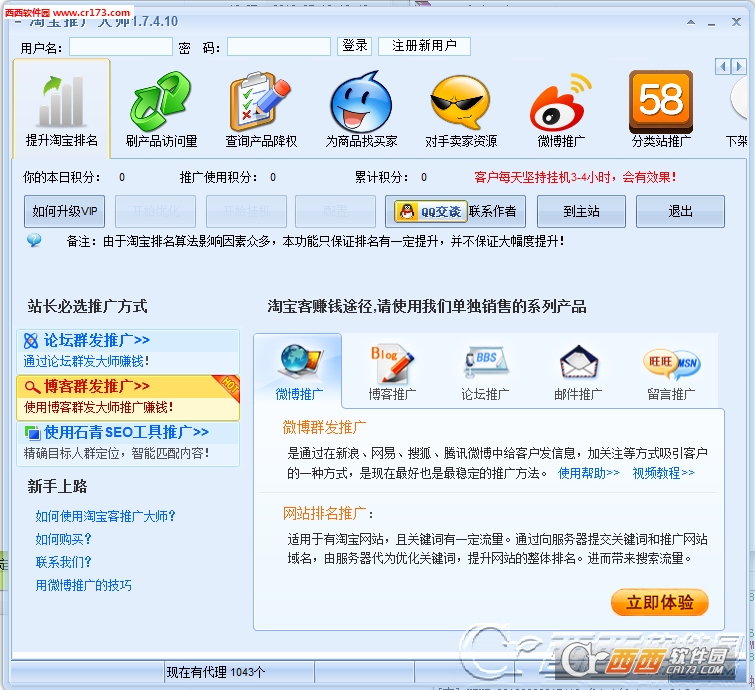
Task: Click the 推广使用积分 label
Action: pyautogui.click(x=219, y=178)
